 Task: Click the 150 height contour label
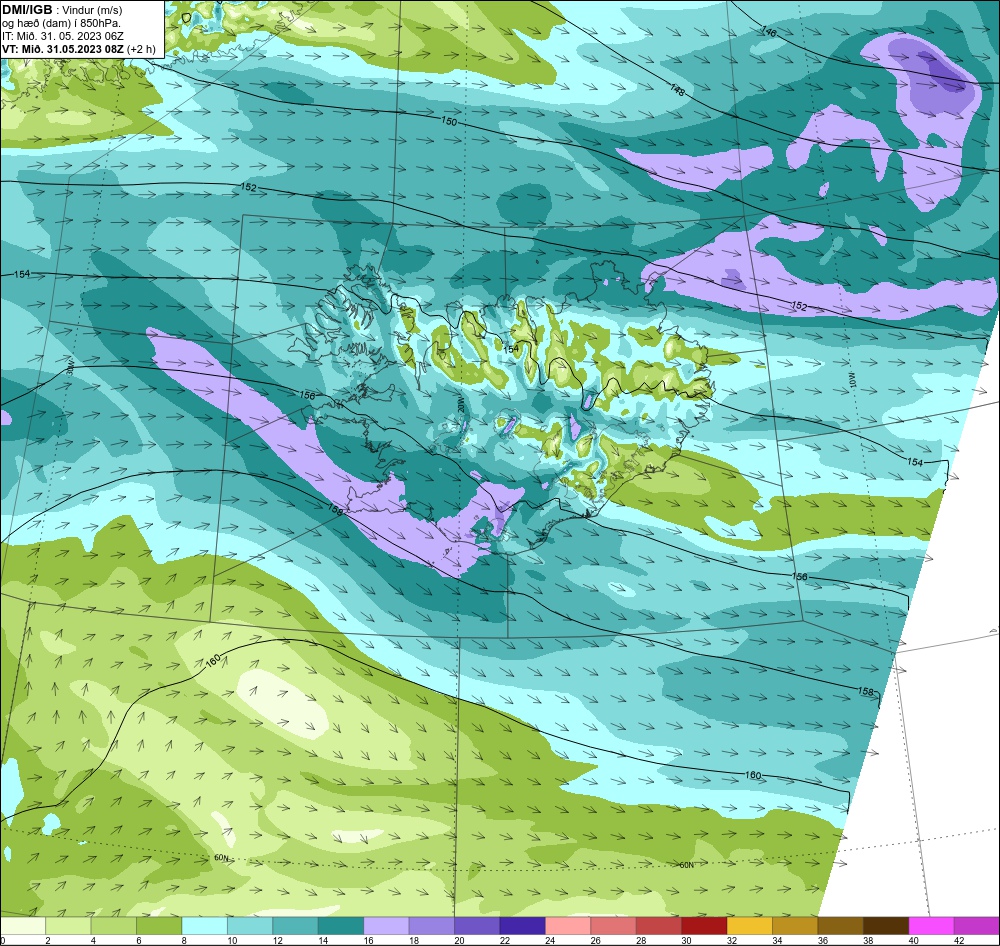point(450,121)
